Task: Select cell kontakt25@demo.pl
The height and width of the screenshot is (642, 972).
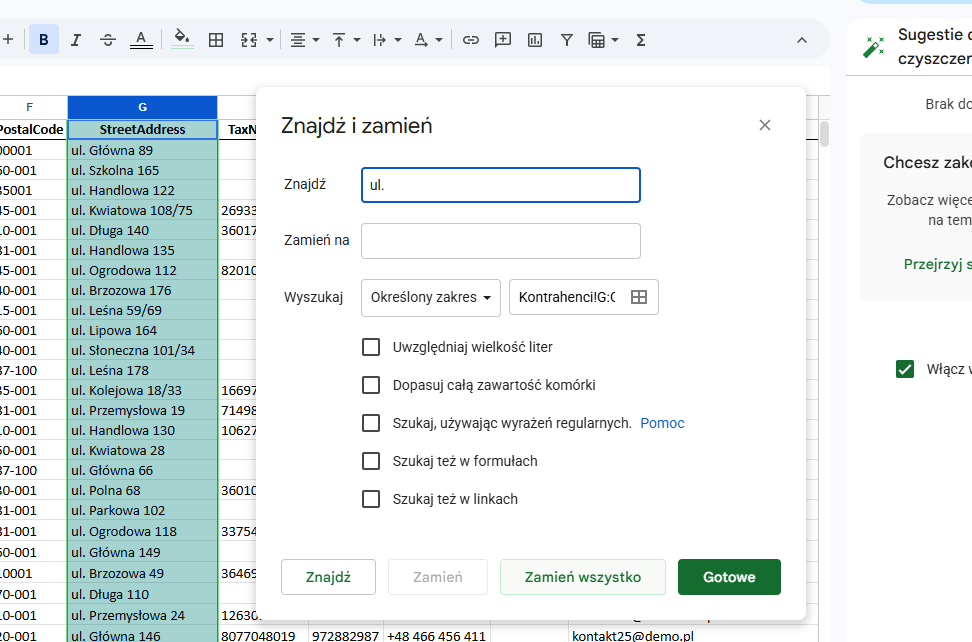Action: [x=693, y=636]
